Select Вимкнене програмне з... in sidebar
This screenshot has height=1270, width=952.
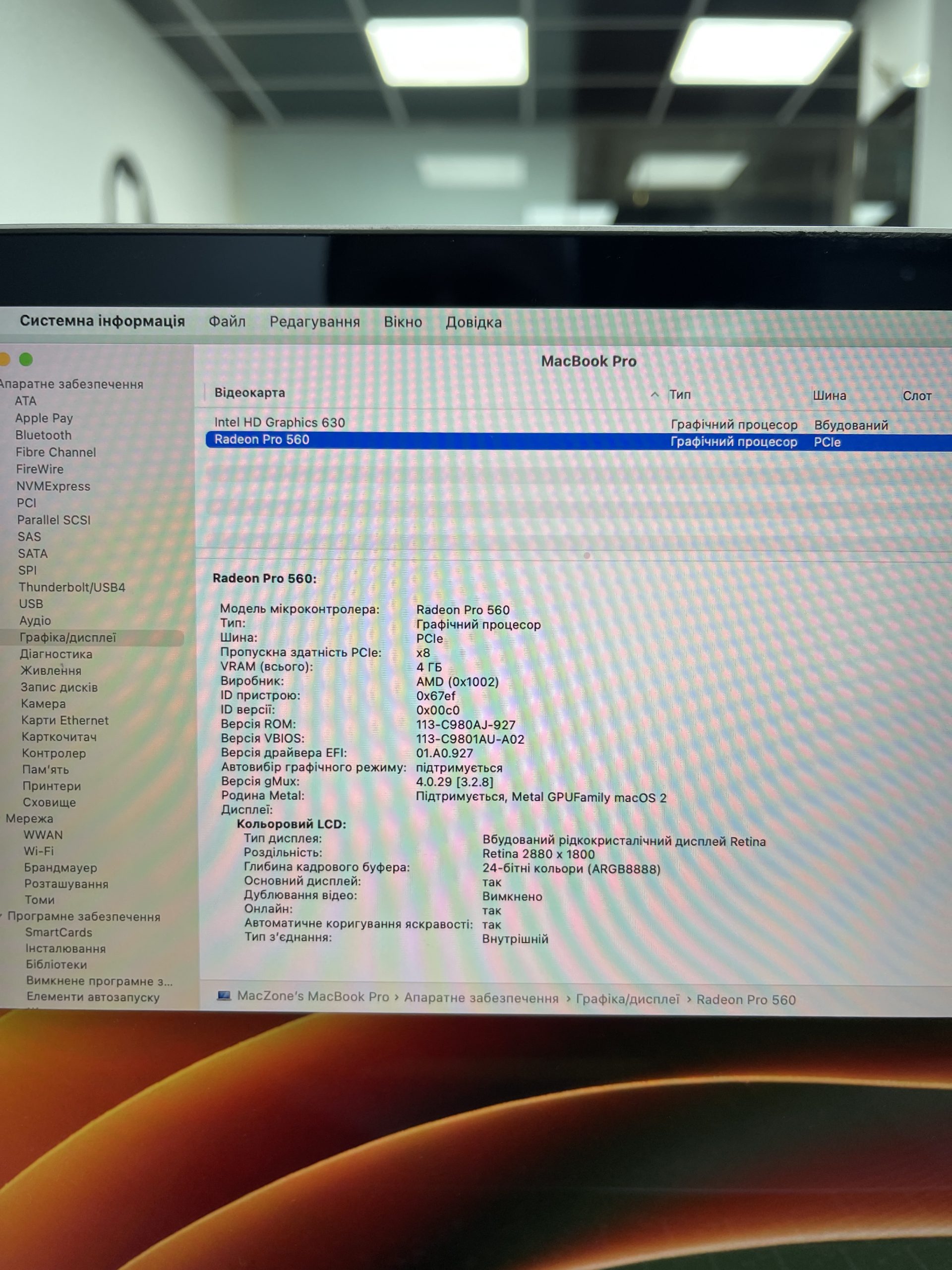click(99, 981)
